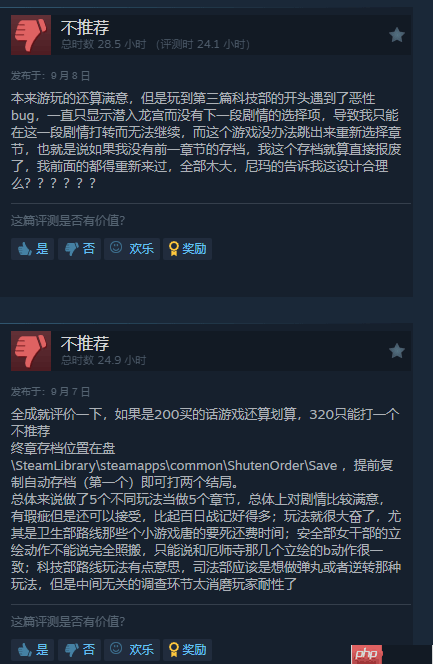Vote 是 (yes) on the second review
Screen dimensions: 433x664
coord(33,650)
